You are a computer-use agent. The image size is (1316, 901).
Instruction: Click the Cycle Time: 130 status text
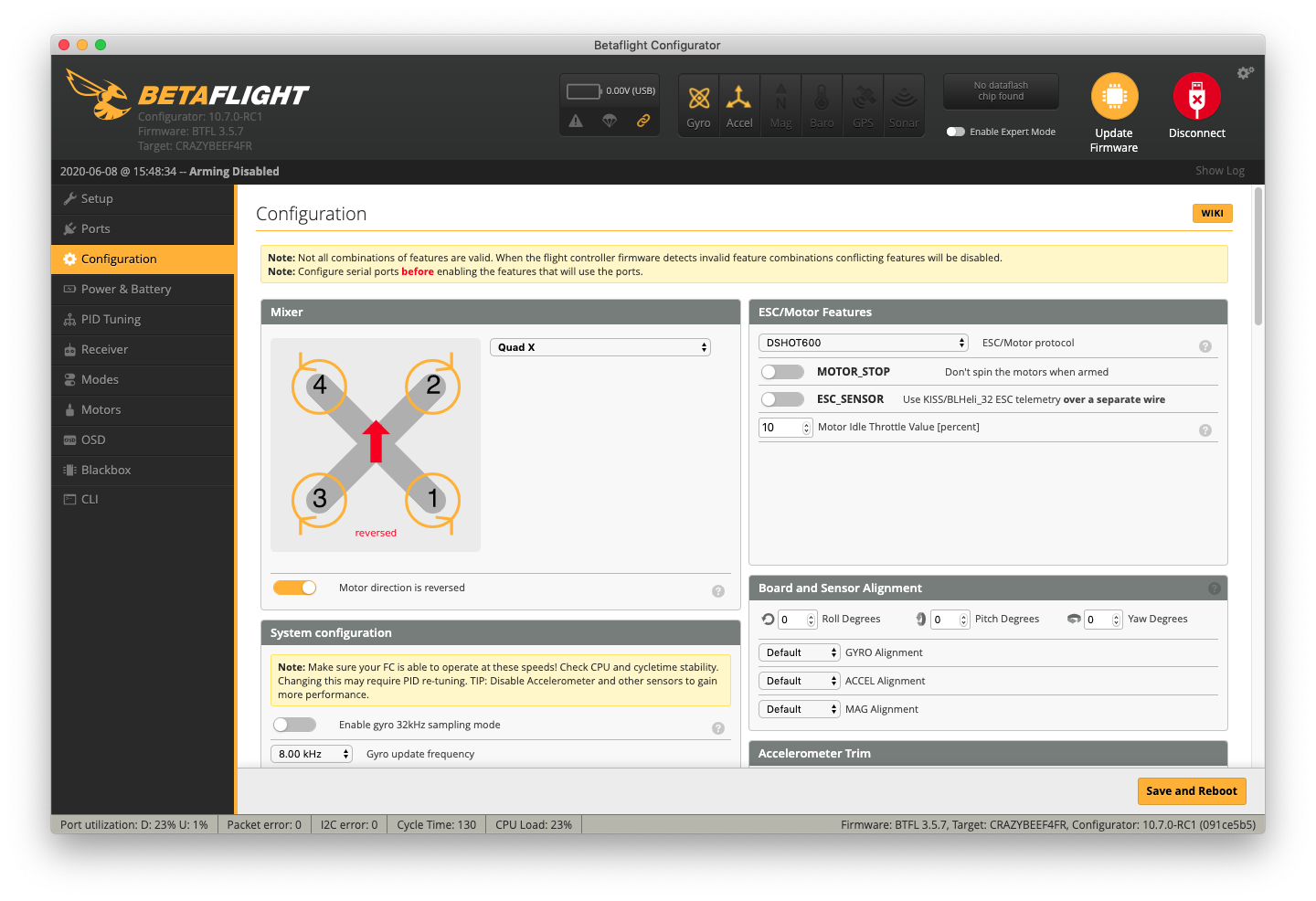437,824
